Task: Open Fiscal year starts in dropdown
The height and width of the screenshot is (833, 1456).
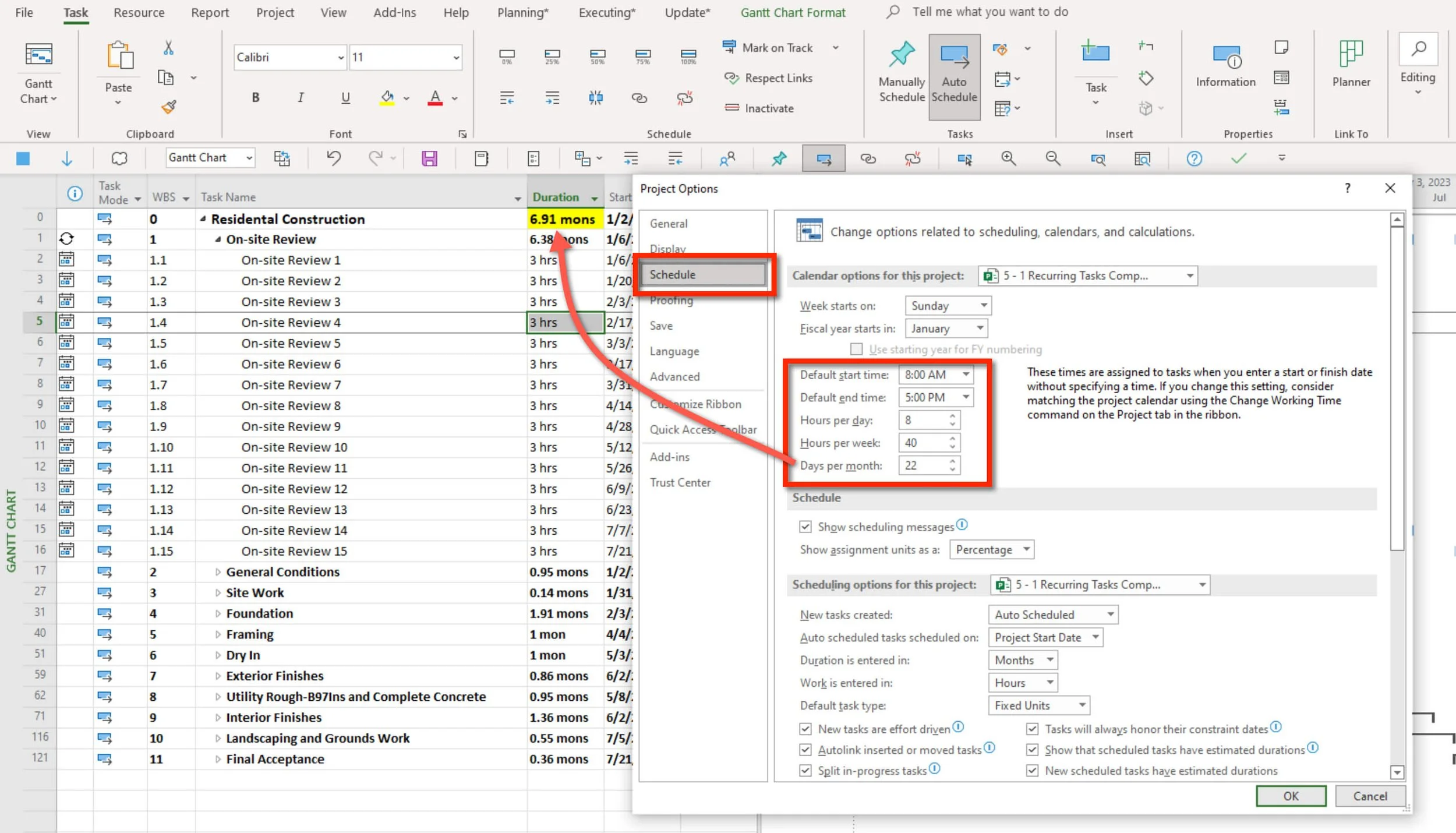Action: [946, 329]
